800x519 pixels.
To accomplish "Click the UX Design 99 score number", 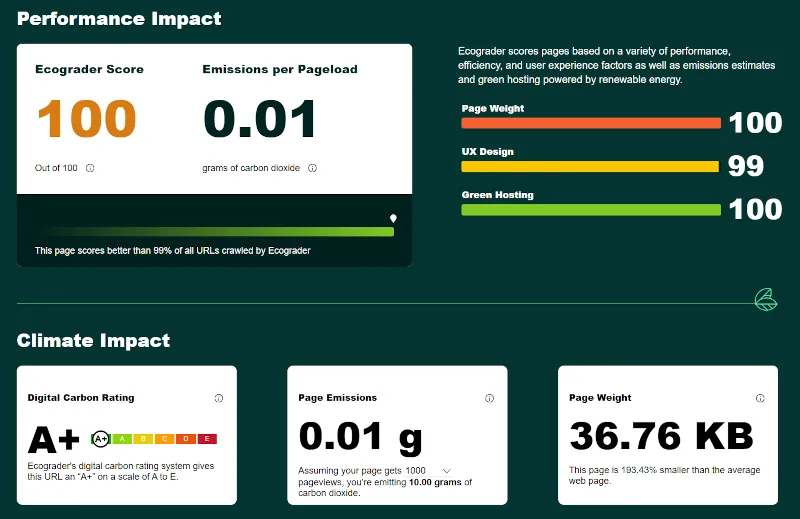I will coord(746,166).
